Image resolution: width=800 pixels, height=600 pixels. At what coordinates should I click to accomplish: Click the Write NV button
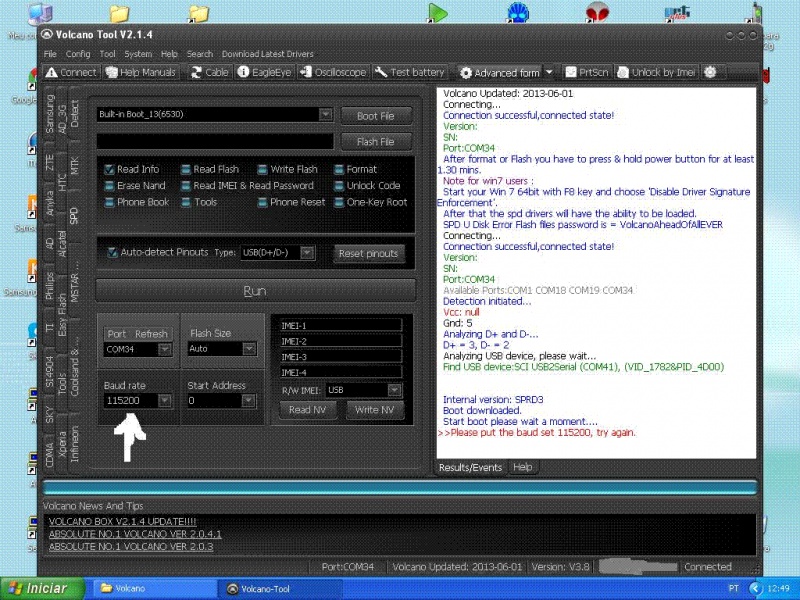374,410
